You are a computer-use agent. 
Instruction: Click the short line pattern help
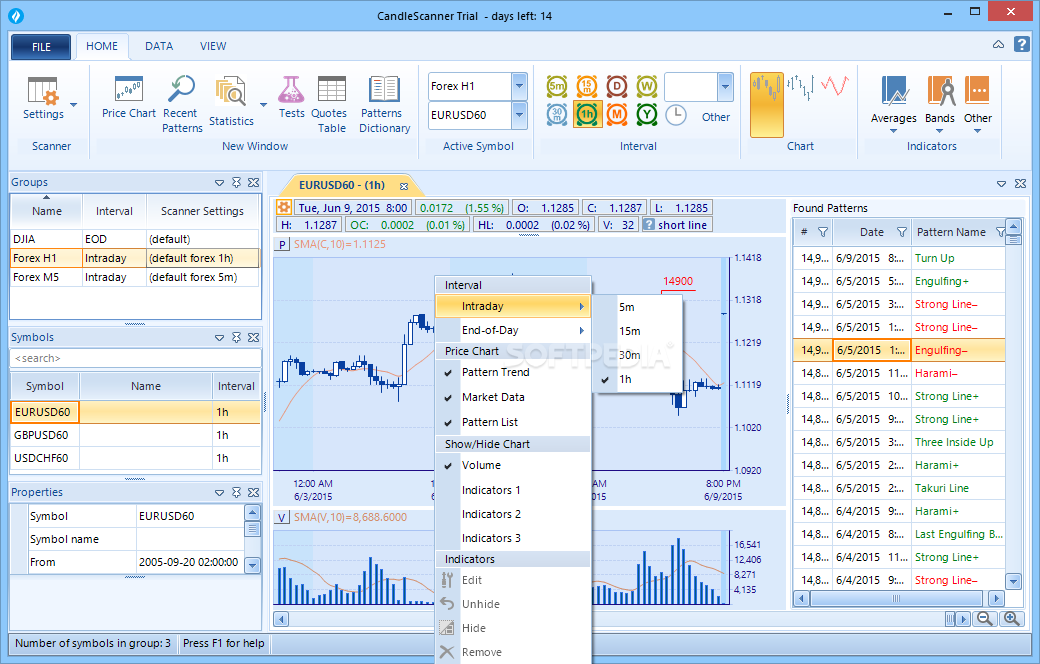click(649, 225)
